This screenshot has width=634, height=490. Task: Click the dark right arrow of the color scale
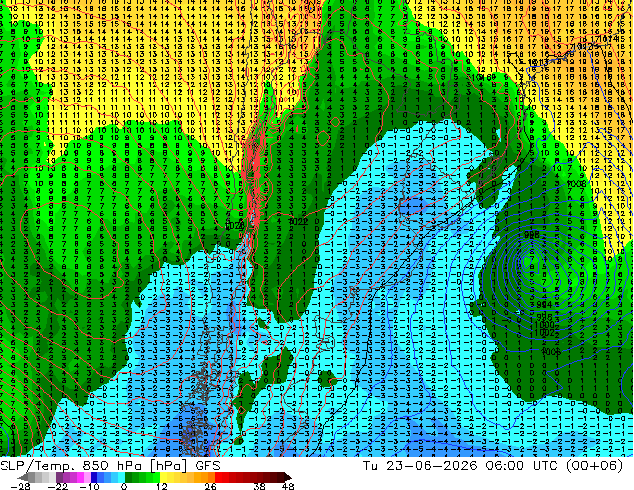tap(287, 477)
